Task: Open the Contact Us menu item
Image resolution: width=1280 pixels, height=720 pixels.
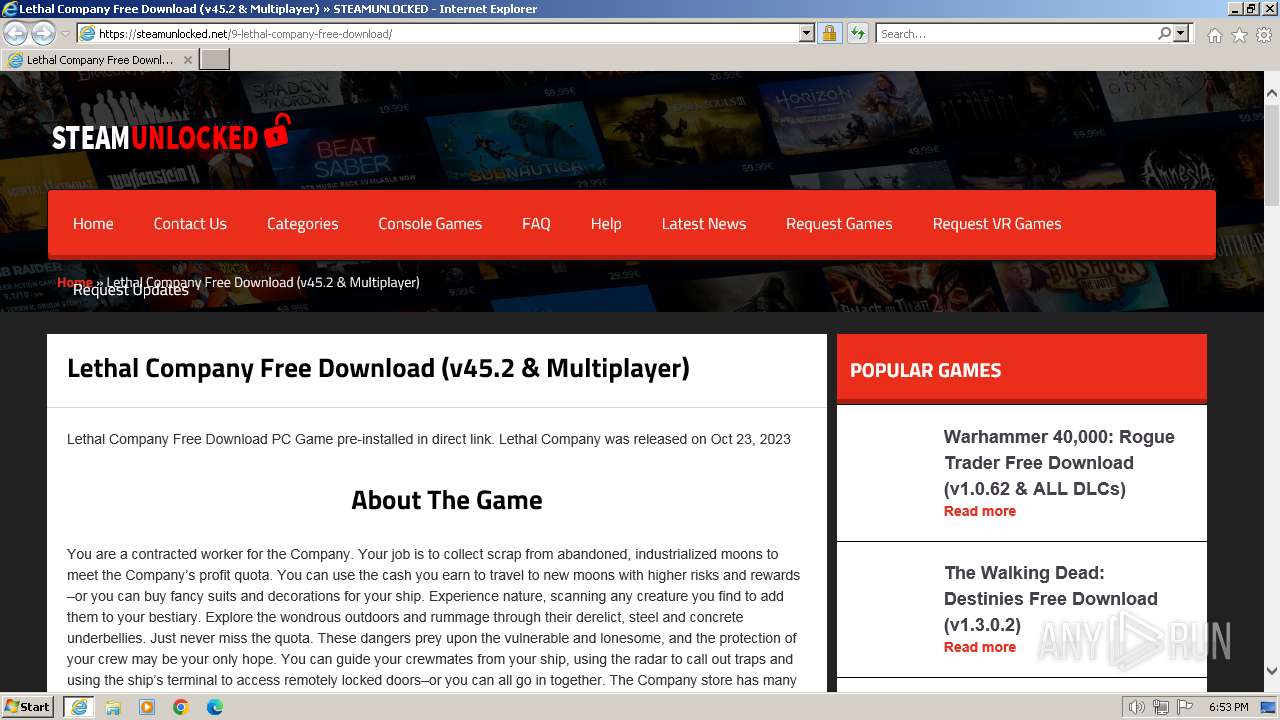Action: tap(190, 224)
